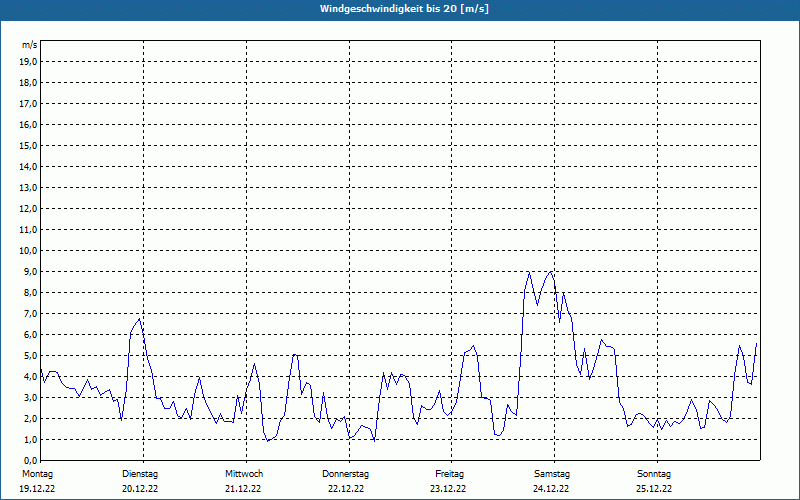Click the "Samstag" day label

pyautogui.click(x=552, y=474)
